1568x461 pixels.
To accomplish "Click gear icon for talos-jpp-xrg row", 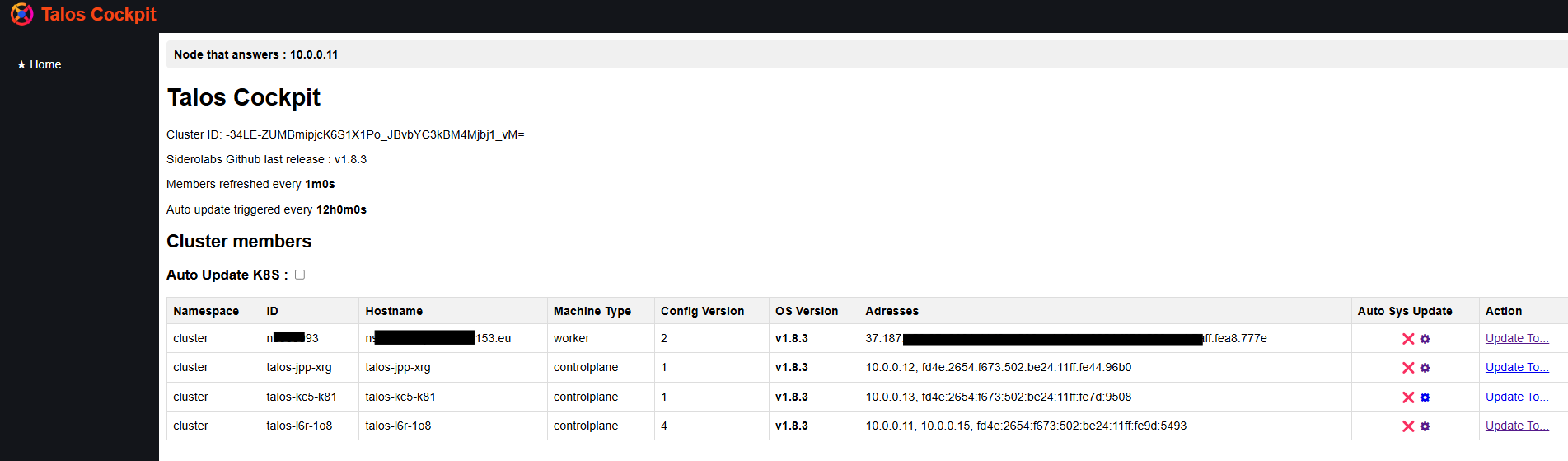I will tap(1425, 368).
